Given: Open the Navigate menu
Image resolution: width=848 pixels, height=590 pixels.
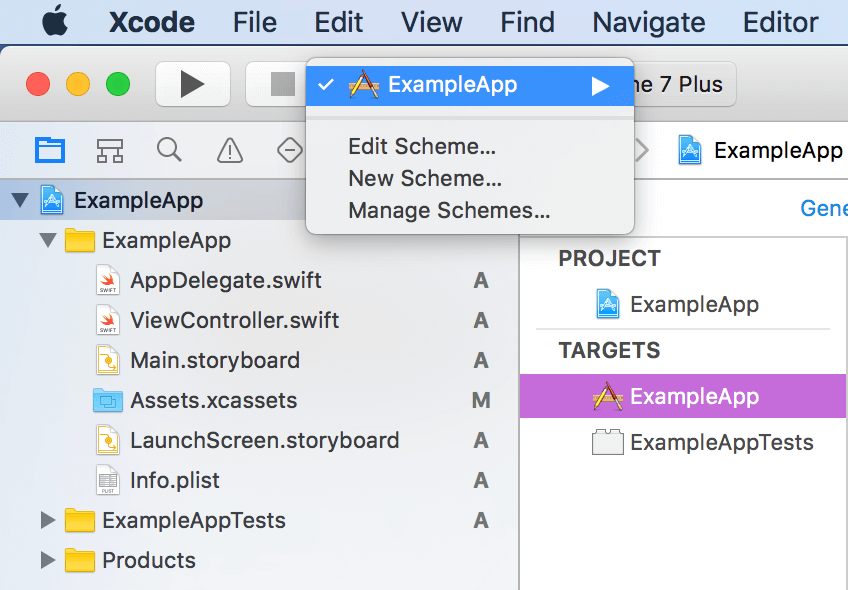Looking at the screenshot, I should [x=648, y=23].
